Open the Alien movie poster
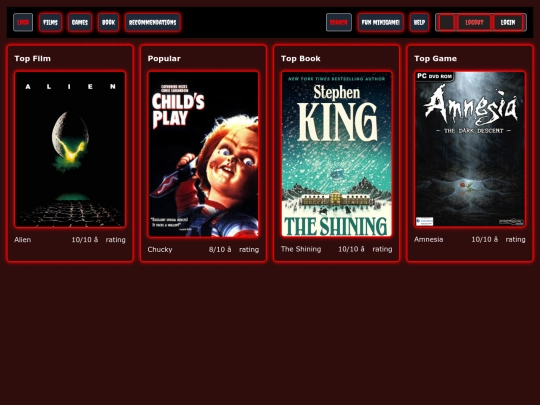540x405 pixels. coord(70,149)
